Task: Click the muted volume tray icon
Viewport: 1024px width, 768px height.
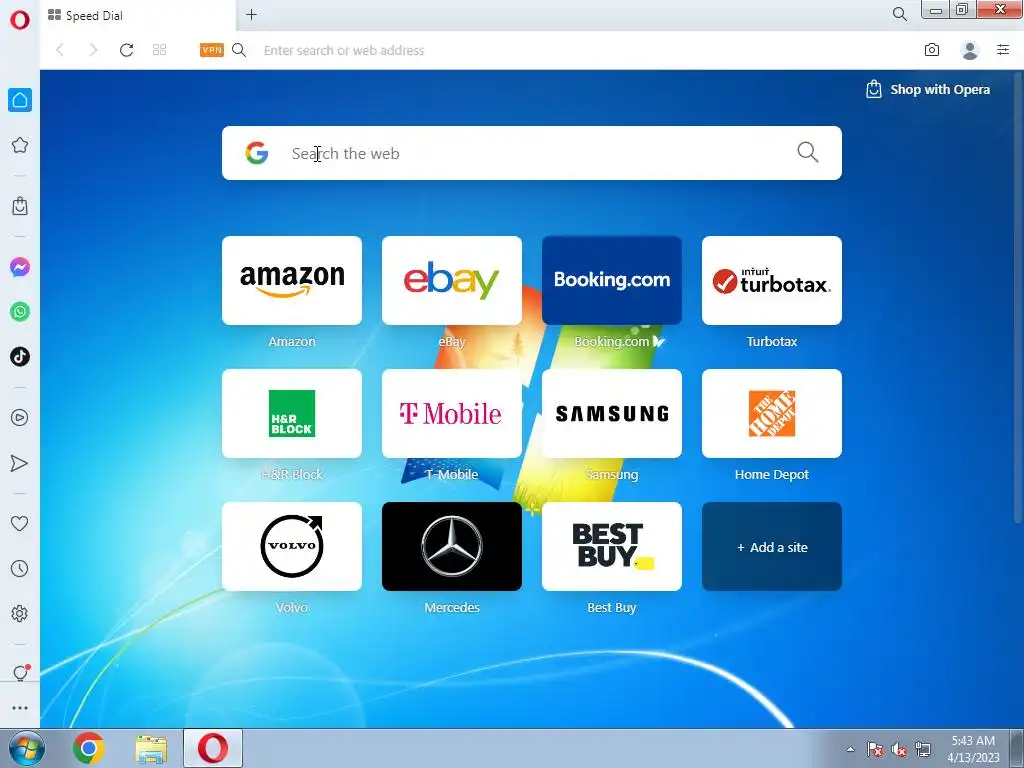Action: click(x=899, y=749)
